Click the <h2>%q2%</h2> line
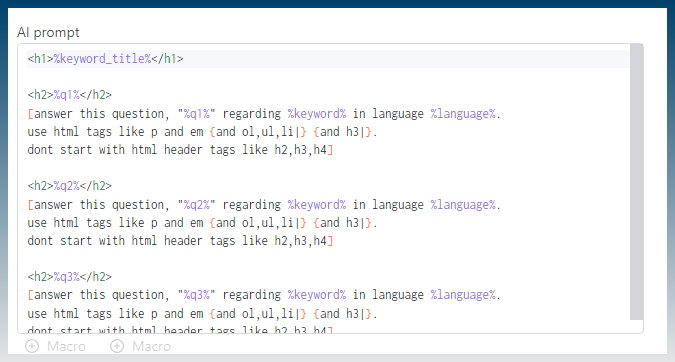Screen dimensions: 675x362 coord(70,186)
